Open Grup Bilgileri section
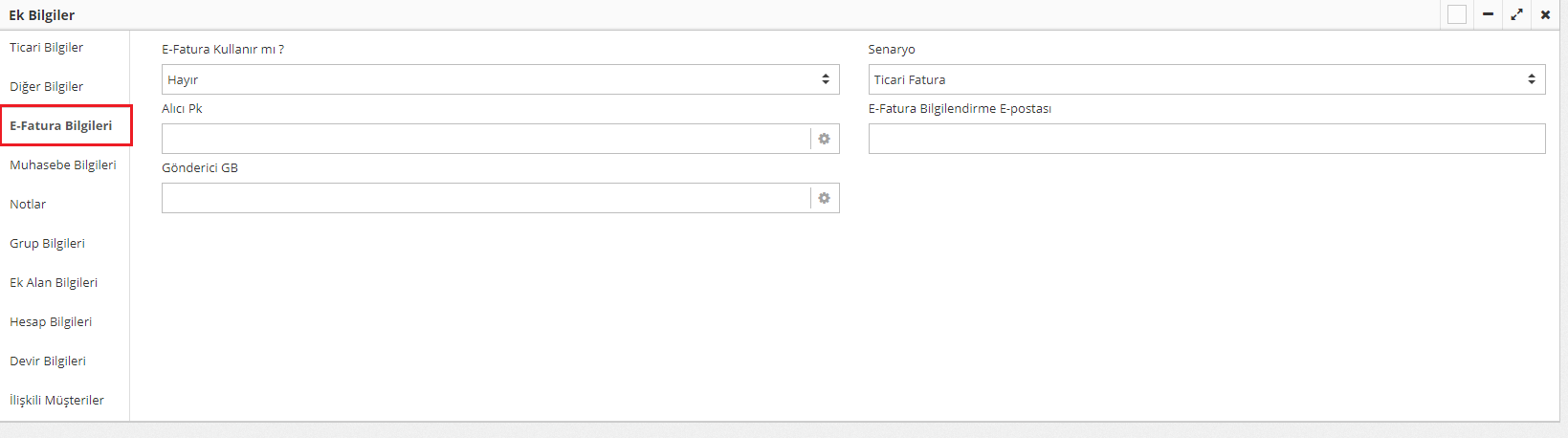 (47, 243)
